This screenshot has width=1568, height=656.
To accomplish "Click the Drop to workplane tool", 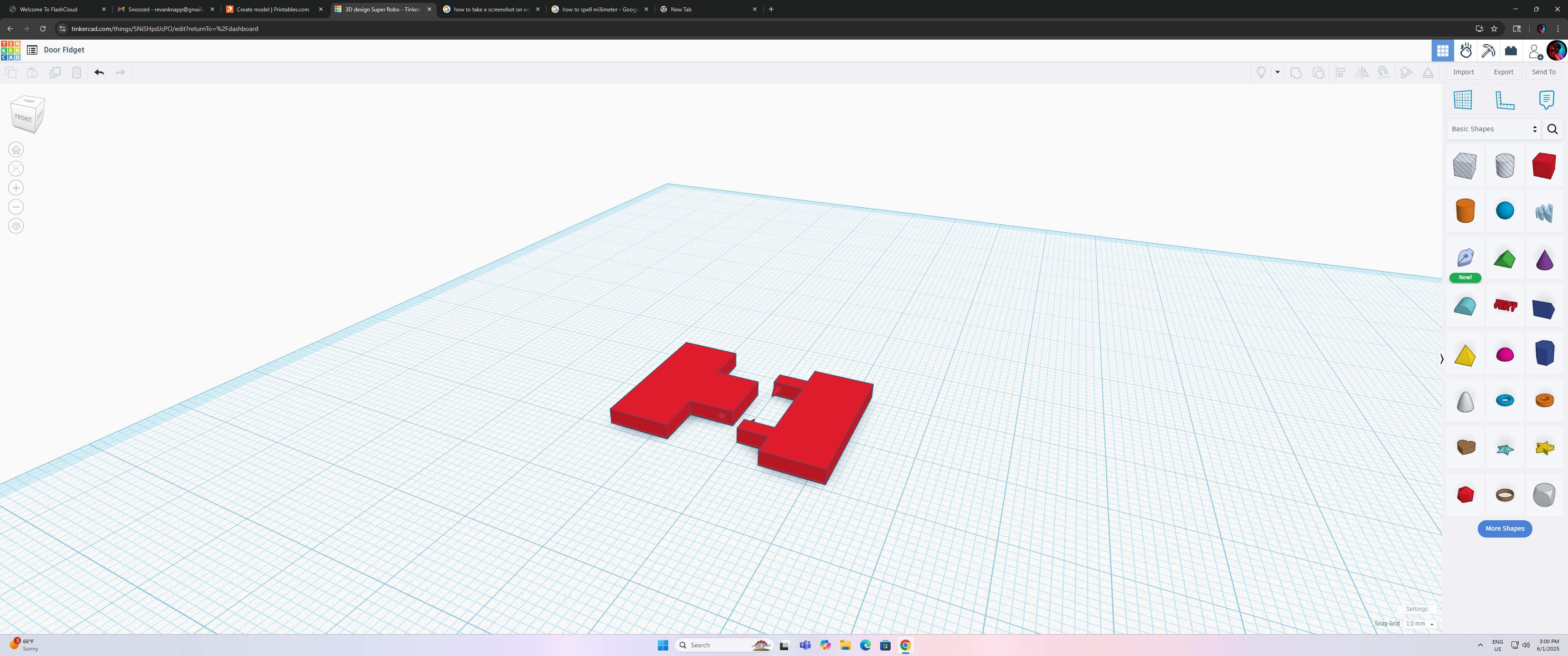I will pyautogui.click(x=1428, y=72).
